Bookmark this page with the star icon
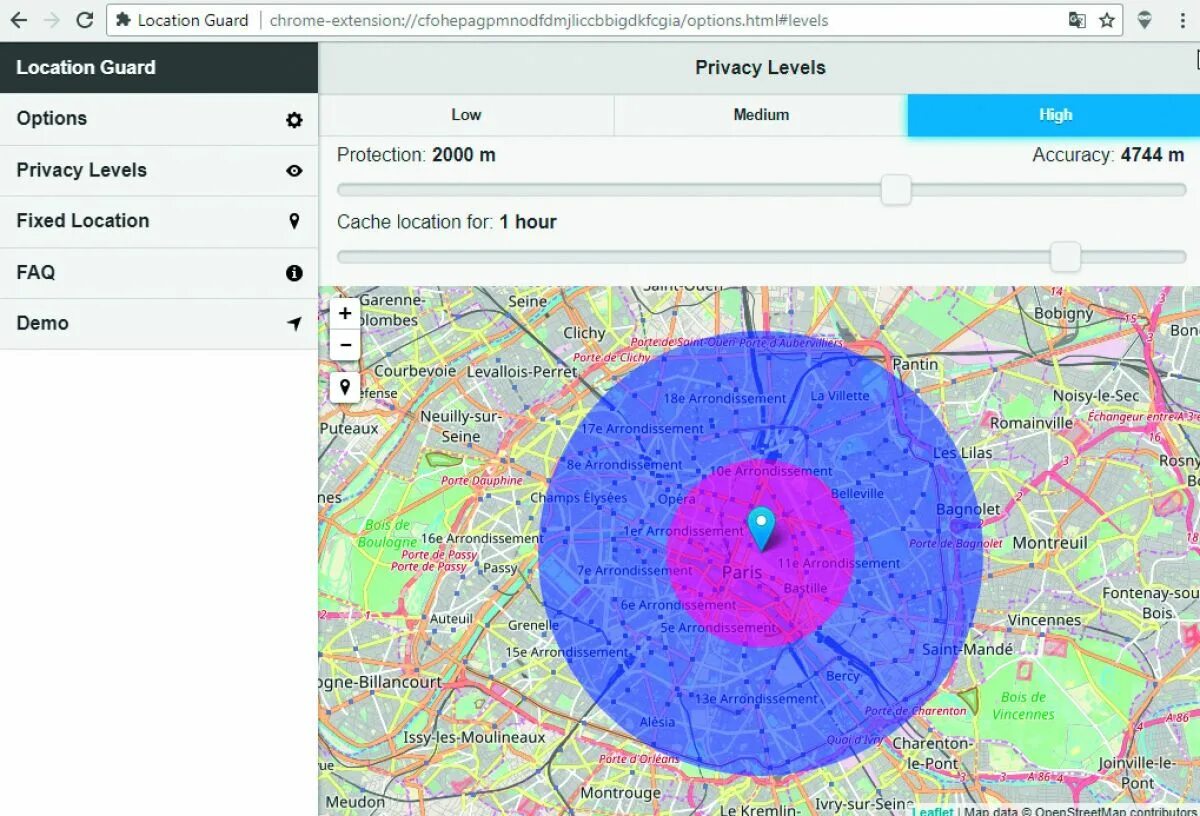The height and width of the screenshot is (816, 1200). click(x=1107, y=20)
